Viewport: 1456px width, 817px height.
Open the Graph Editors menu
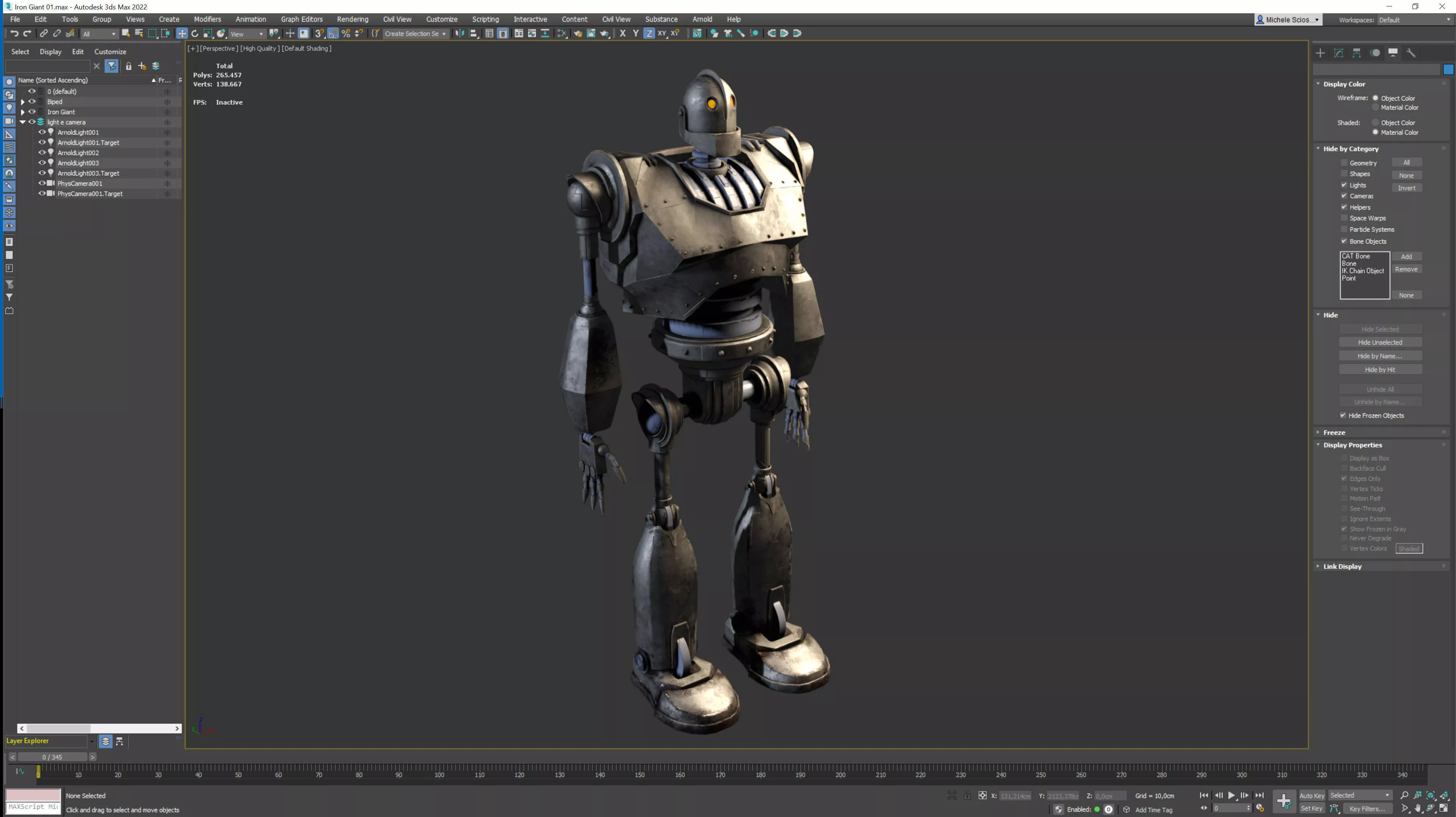302,19
